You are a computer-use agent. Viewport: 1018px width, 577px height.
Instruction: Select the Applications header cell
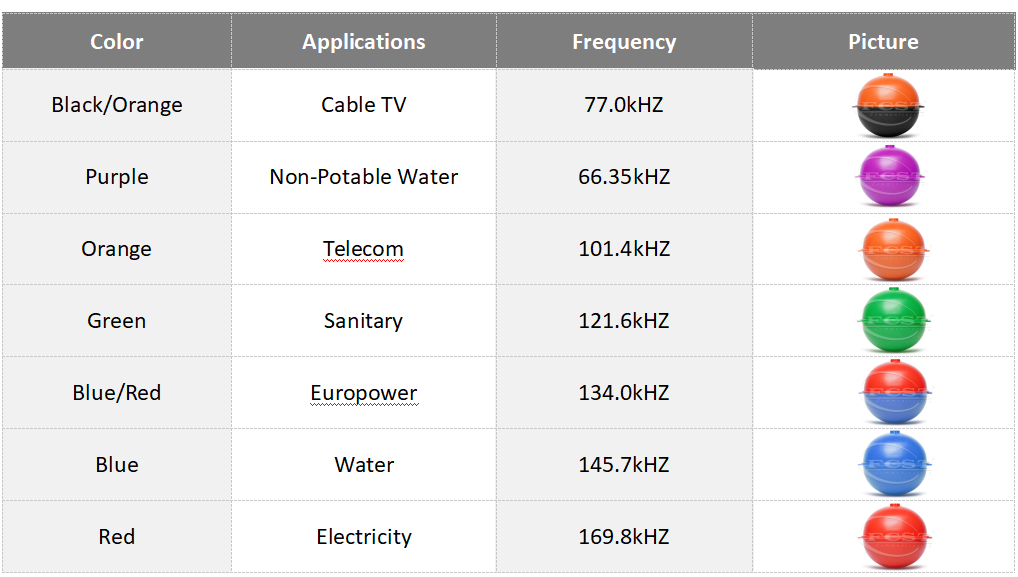364,42
